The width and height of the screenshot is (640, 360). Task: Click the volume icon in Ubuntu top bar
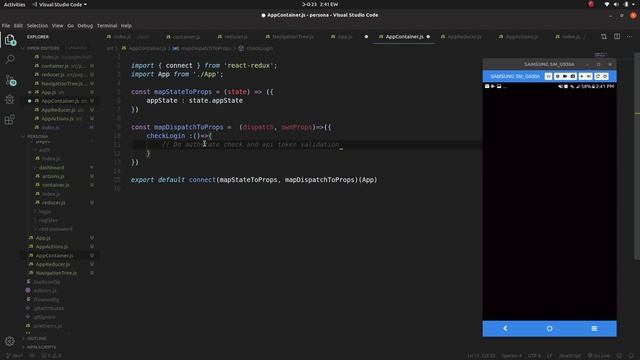tap(616, 4)
